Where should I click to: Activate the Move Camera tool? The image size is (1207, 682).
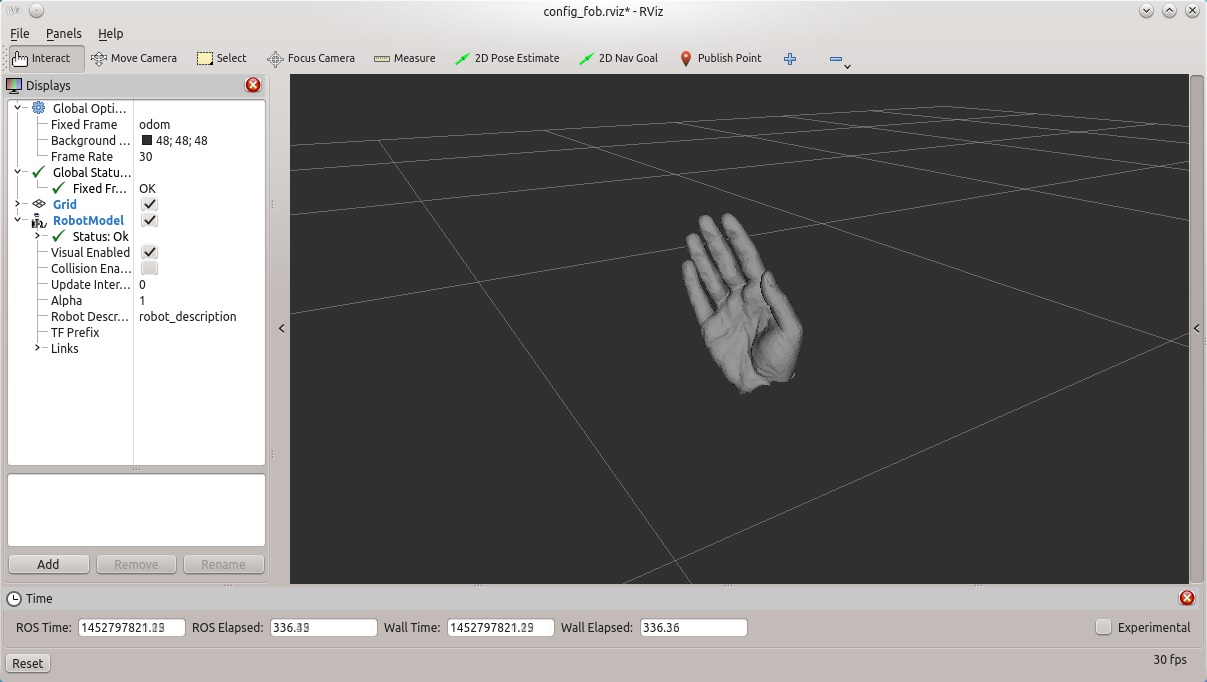point(134,58)
